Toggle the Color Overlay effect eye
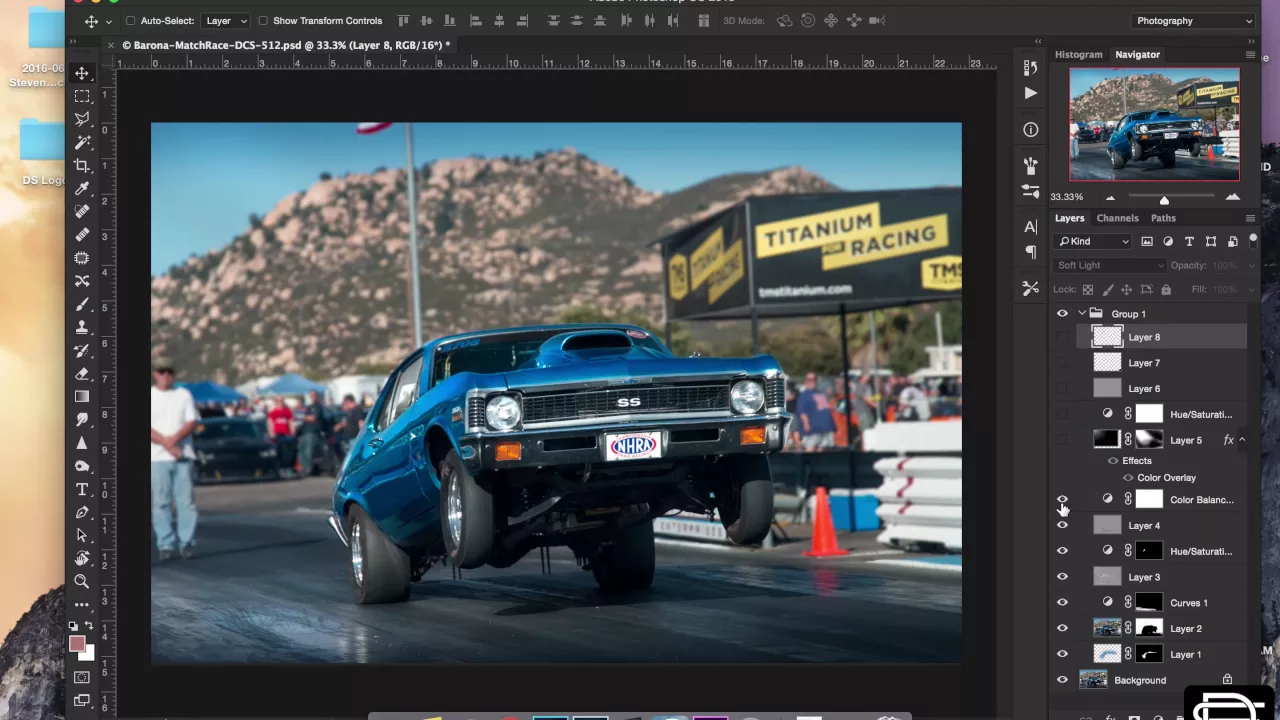Screen dimensions: 1280x720 [x=1128, y=478]
